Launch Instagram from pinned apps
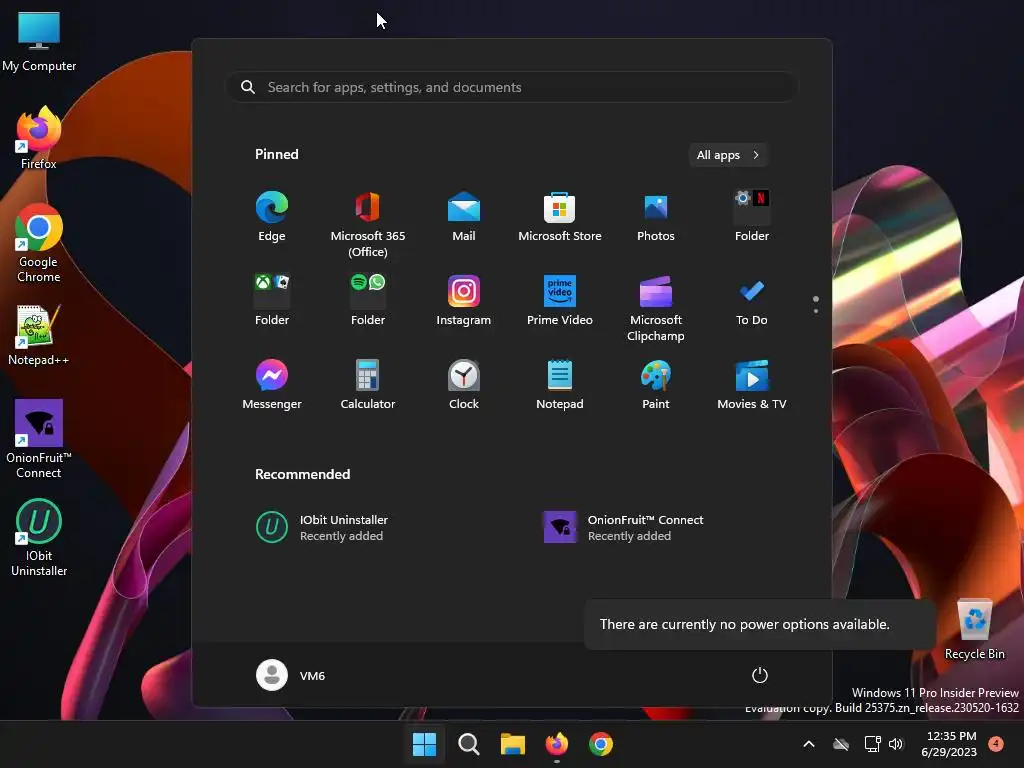The width and height of the screenshot is (1024, 768). 464,301
